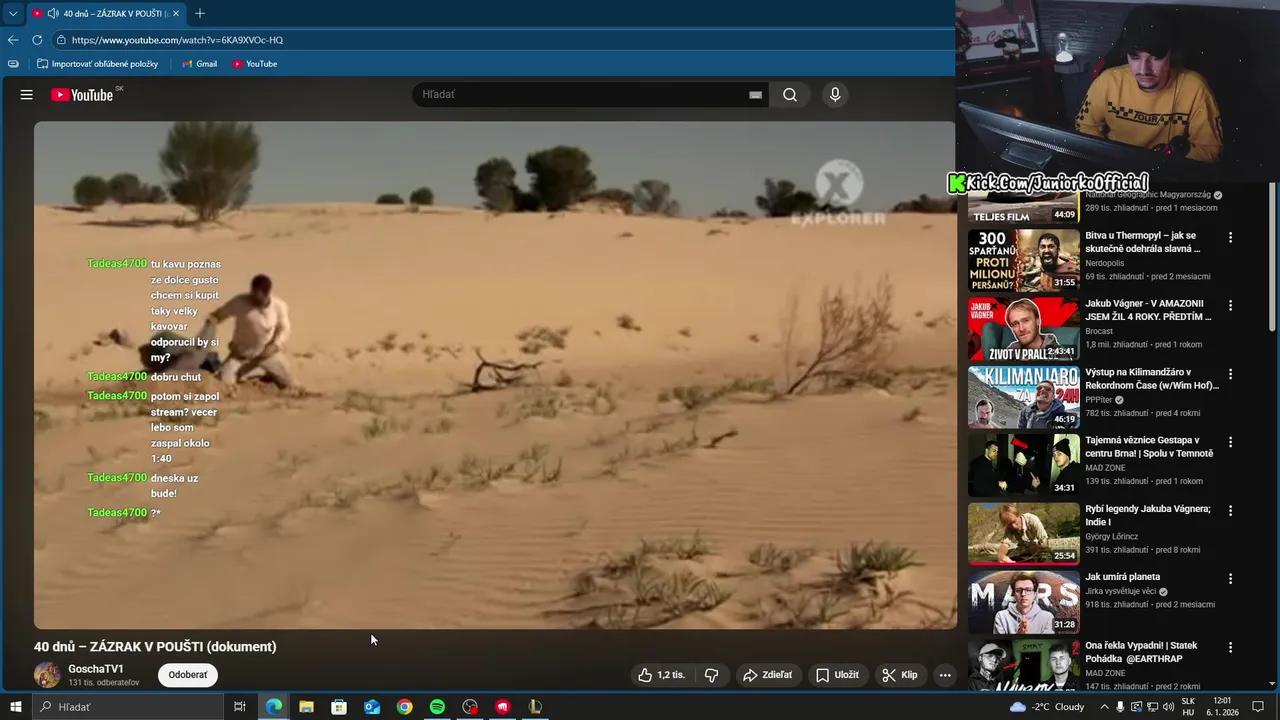Click the video player to pause
The width and height of the screenshot is (1280, 720).
(x=495, y=375)
